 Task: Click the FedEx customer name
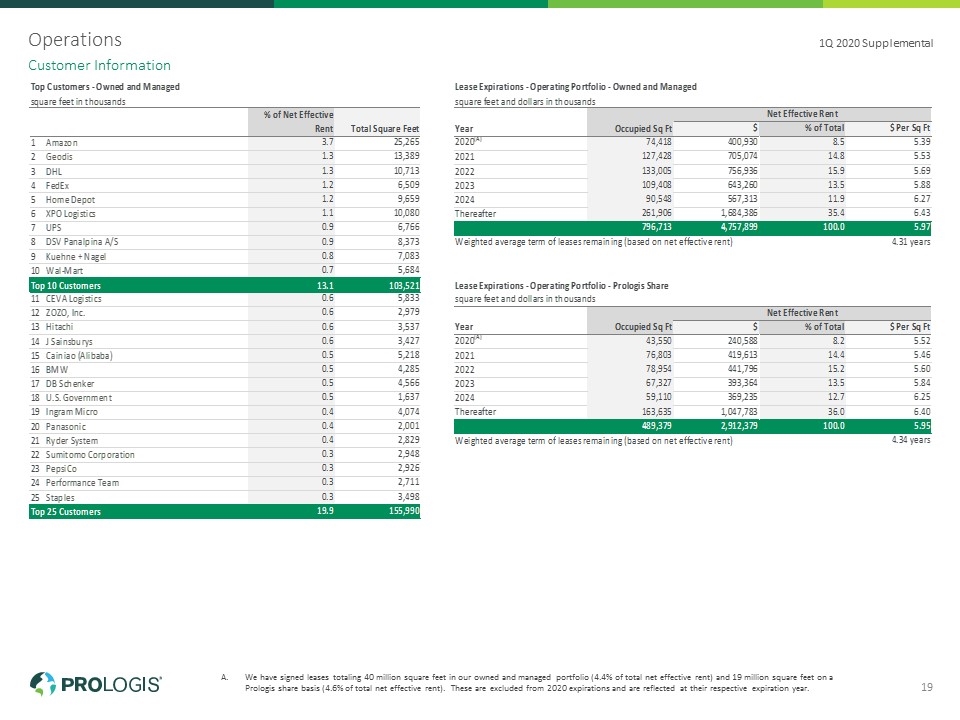[x=58, y=186]
